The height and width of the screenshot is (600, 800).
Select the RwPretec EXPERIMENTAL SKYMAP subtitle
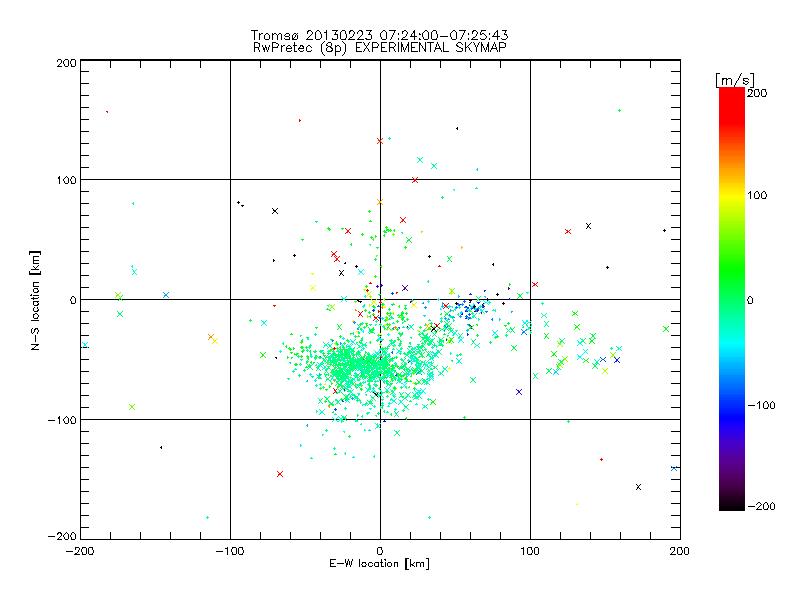coord(379,48)
